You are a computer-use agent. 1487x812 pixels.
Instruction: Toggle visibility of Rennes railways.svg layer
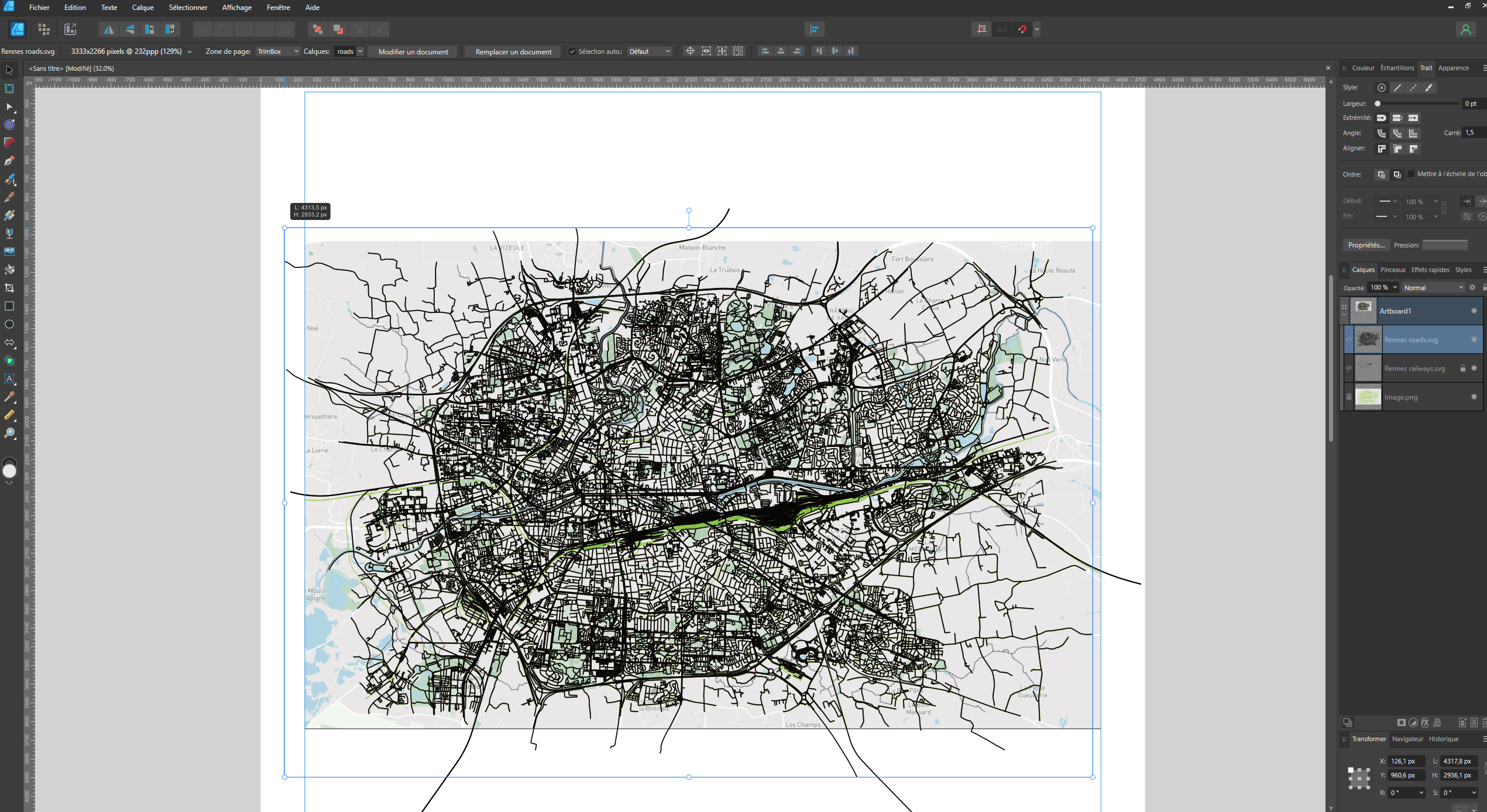coord(1474,368)
